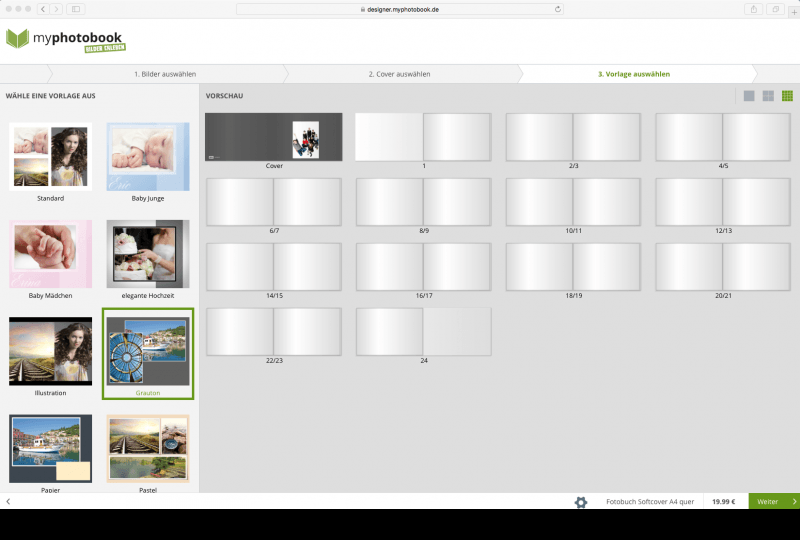The width and height of the screenshot is (800, 540).
Task: Open pages 4/5 preview spread
Action: [723, 137]
